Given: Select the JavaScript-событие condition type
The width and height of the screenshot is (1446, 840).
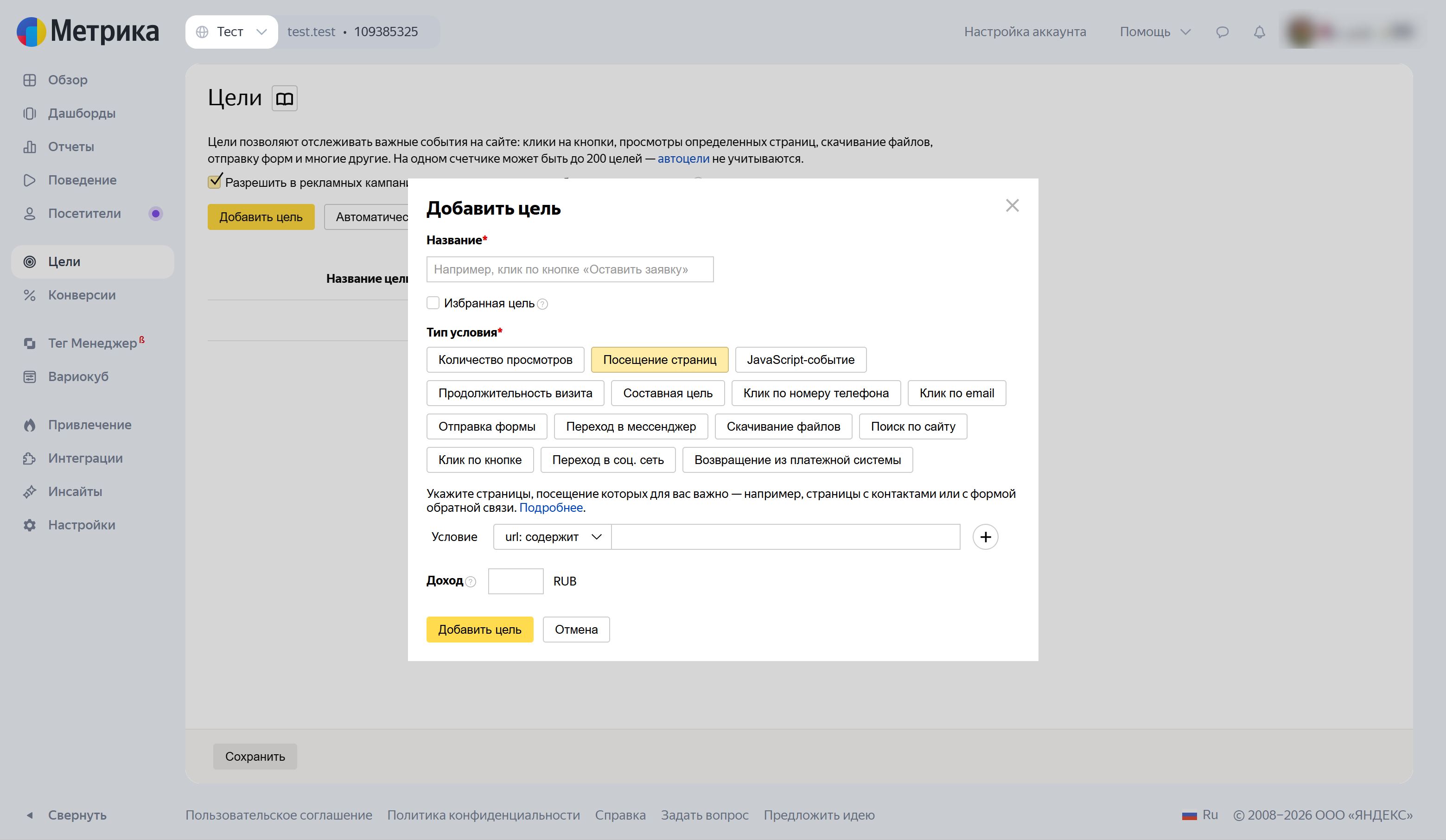Looking at the screenshot, I should click(801, 360).
